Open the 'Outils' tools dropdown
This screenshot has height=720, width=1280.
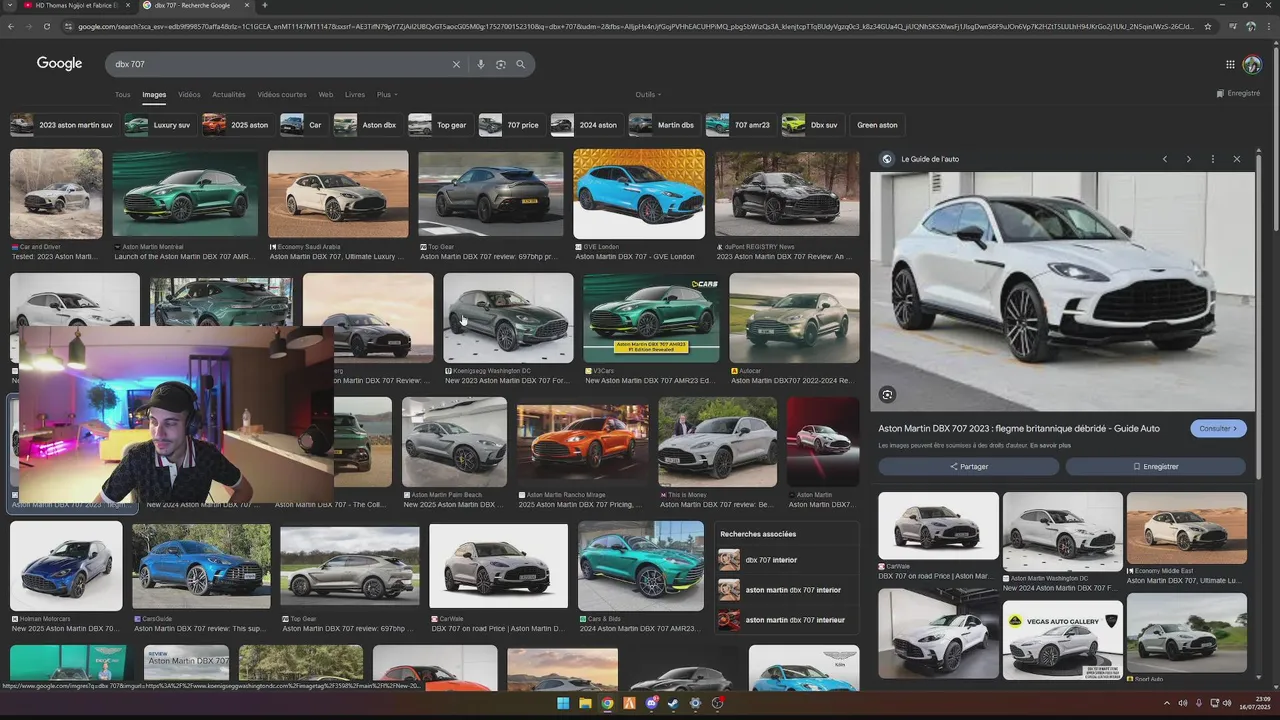coord(647,95)
